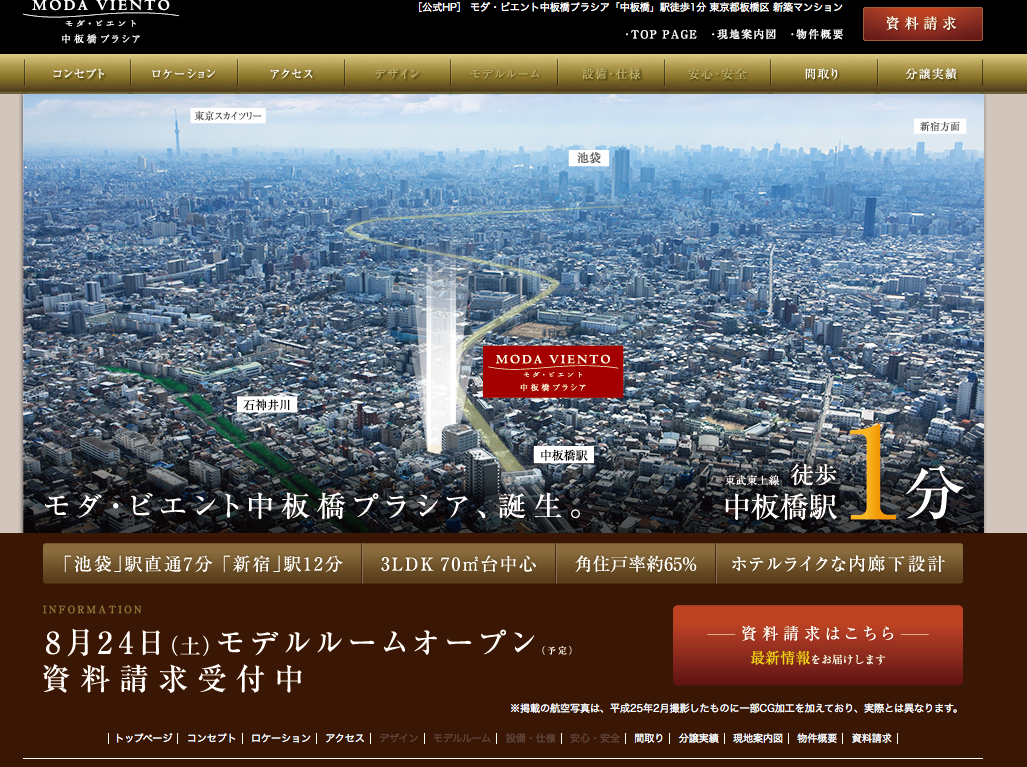Click the red 資料請求 button at top right
The image size is (1027, 767).
tap(922, 24)
